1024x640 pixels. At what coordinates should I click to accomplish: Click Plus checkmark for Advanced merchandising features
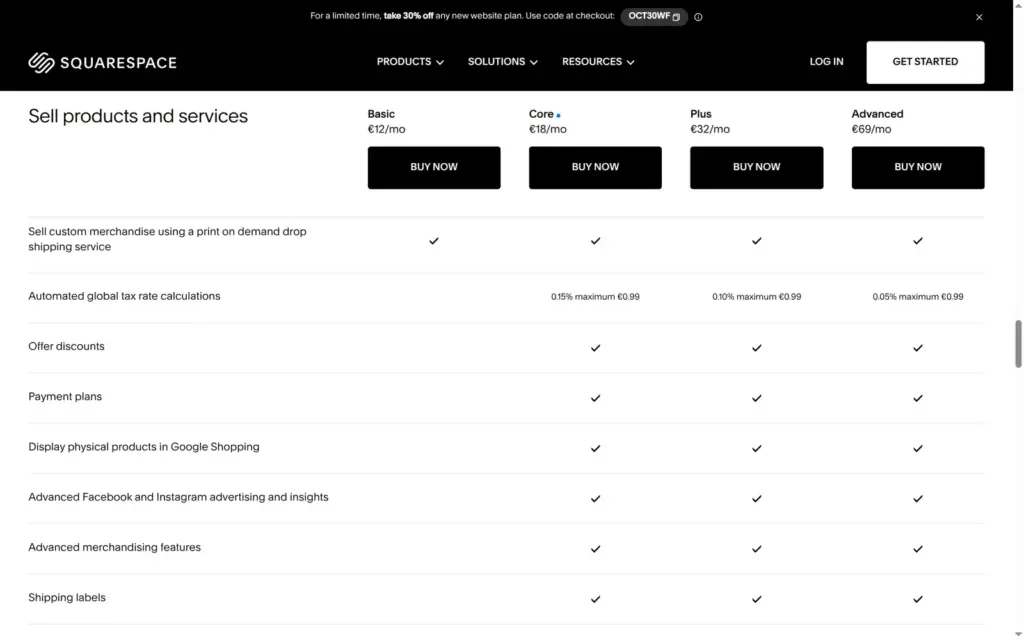(x=756, y=549)
